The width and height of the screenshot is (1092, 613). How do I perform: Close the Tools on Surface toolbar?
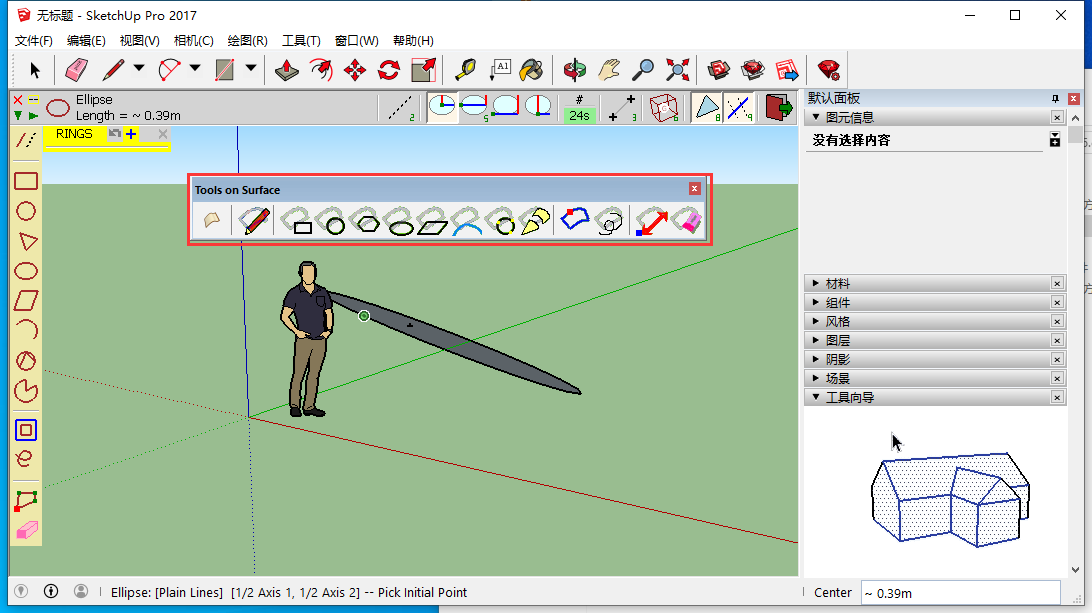[x=695, y=189]
